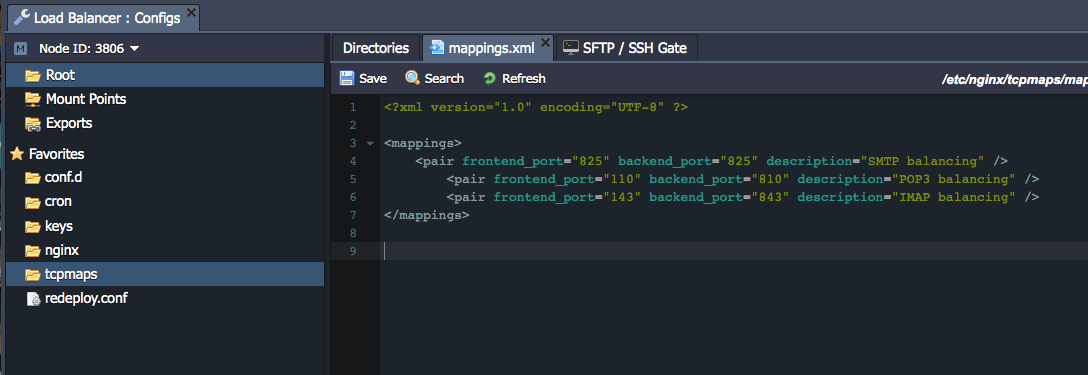Click the terminal icon on SFTP tab
Screen dimensions: 1088x375
tap(570, 47)
